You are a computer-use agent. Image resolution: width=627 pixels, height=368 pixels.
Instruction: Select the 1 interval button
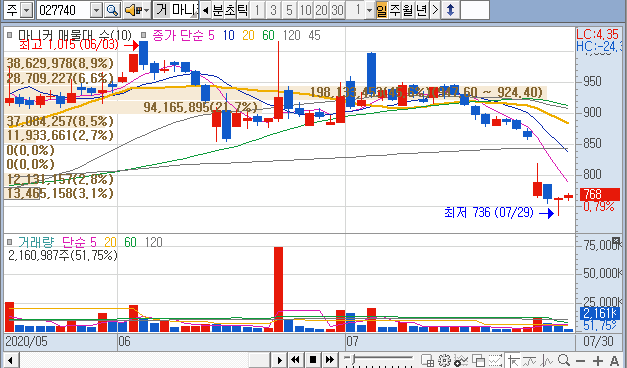(258, 10)
